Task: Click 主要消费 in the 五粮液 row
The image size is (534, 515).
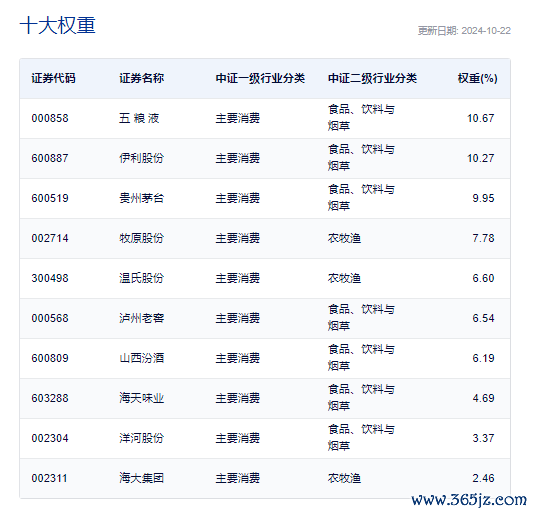Action: [x=238, y=119]
